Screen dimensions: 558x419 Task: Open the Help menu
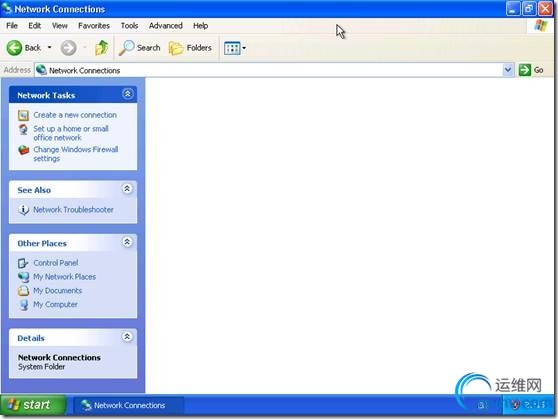click(x=200, y=26)
